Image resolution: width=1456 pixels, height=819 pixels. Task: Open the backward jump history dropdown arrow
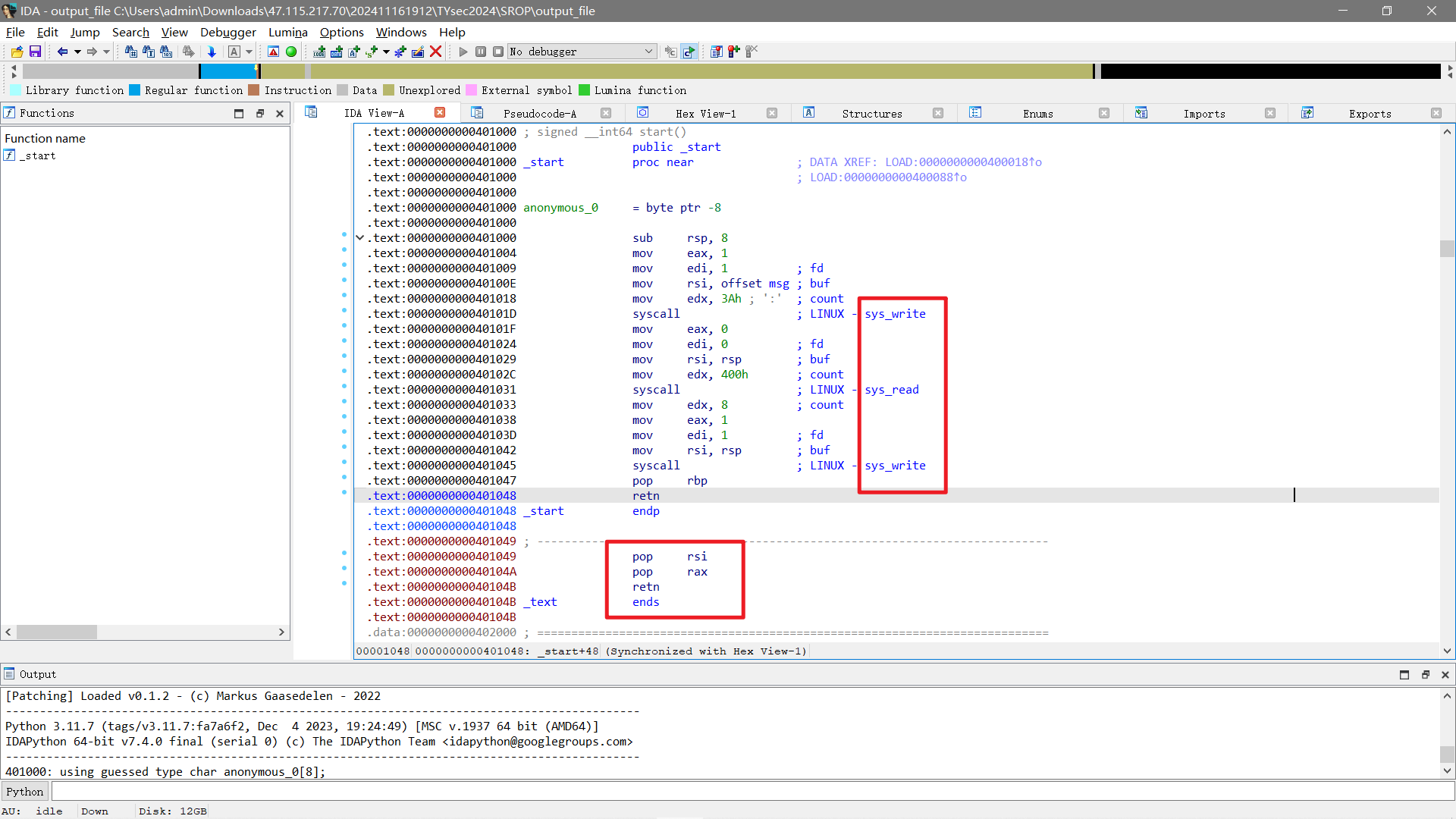point(77,52)
